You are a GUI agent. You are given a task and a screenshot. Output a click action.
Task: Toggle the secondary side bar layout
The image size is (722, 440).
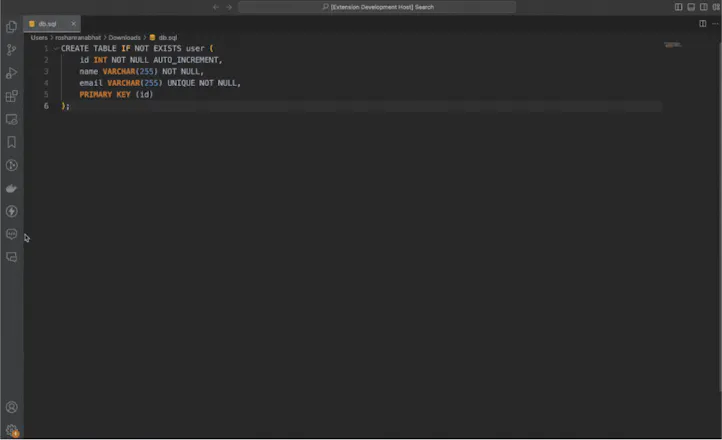704,7
